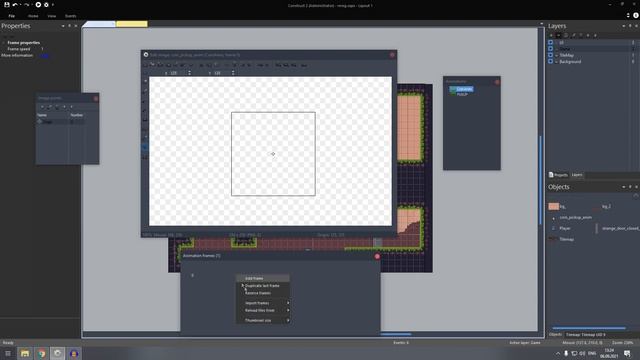The height and width of the screenshot is (360, 640).
Task: Open the Home ribbon tab
Action: (33, 16)
